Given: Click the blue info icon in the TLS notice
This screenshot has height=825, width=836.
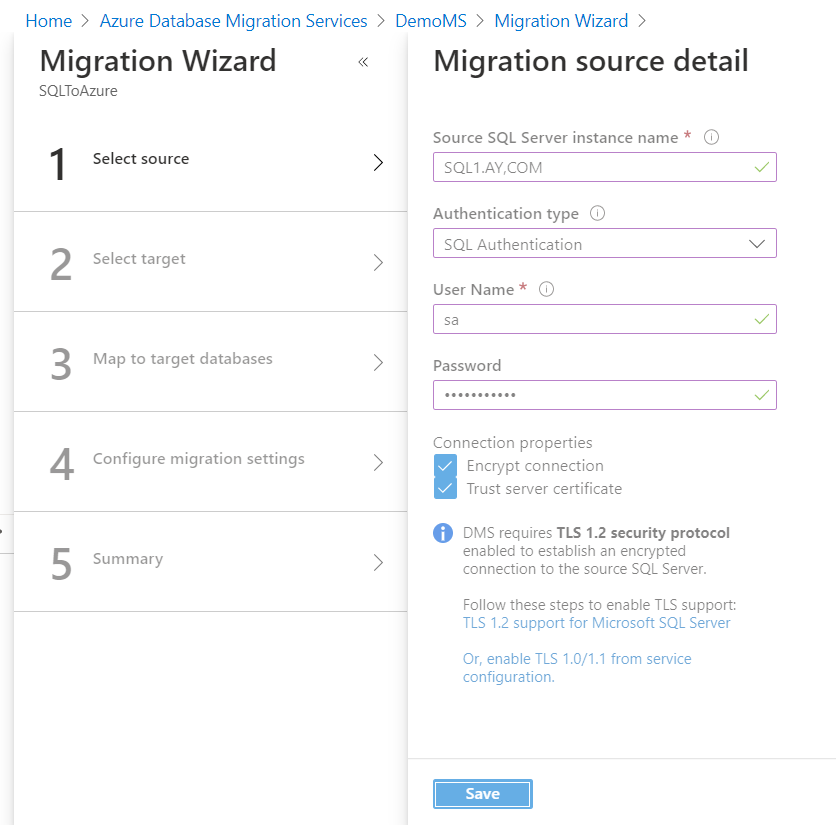Looking at the screenshot, I should pyautogui.click(x=443, y=533).
